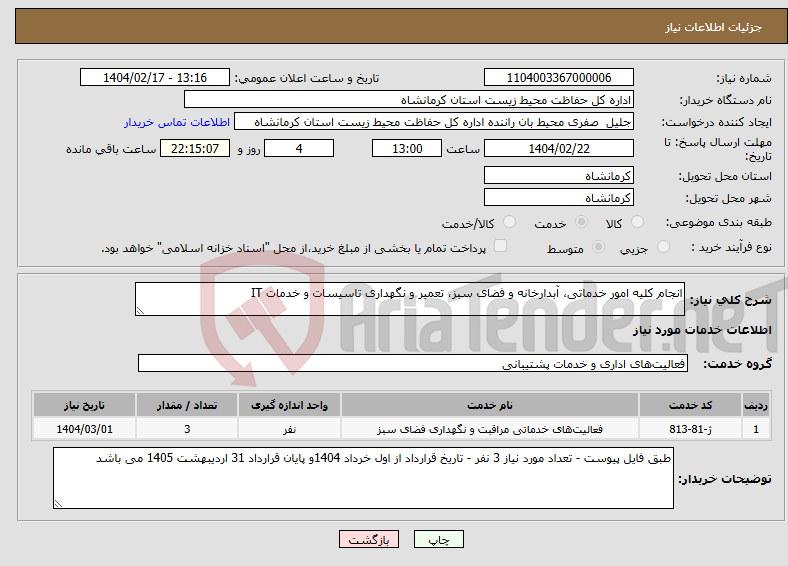The height and width of the screenshot is (566, 788).
Task: Click the resize handle of buyer notes textarea
Action: point(58,503)
